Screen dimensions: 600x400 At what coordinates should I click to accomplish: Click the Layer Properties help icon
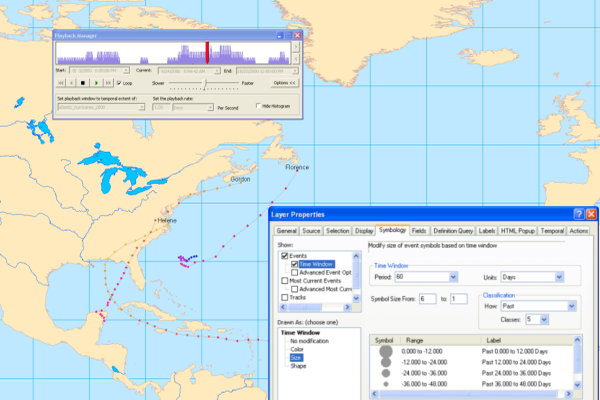tap(578, 214)
